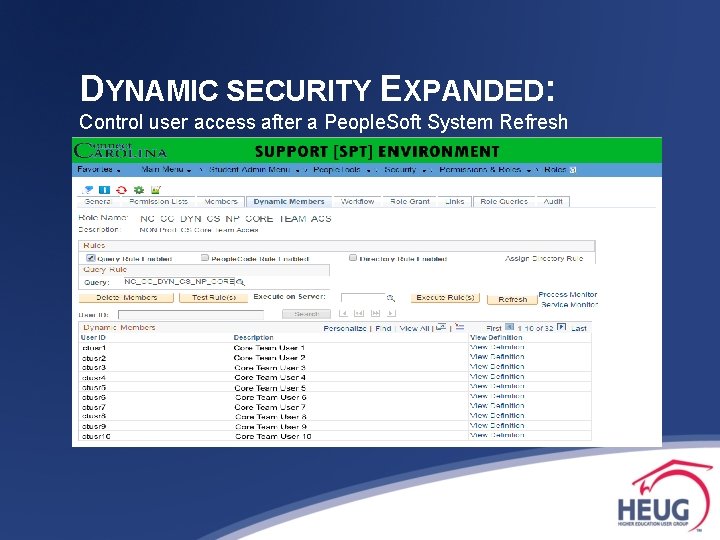
Task: Click into the User ID search field
Action: coord(191,315)
